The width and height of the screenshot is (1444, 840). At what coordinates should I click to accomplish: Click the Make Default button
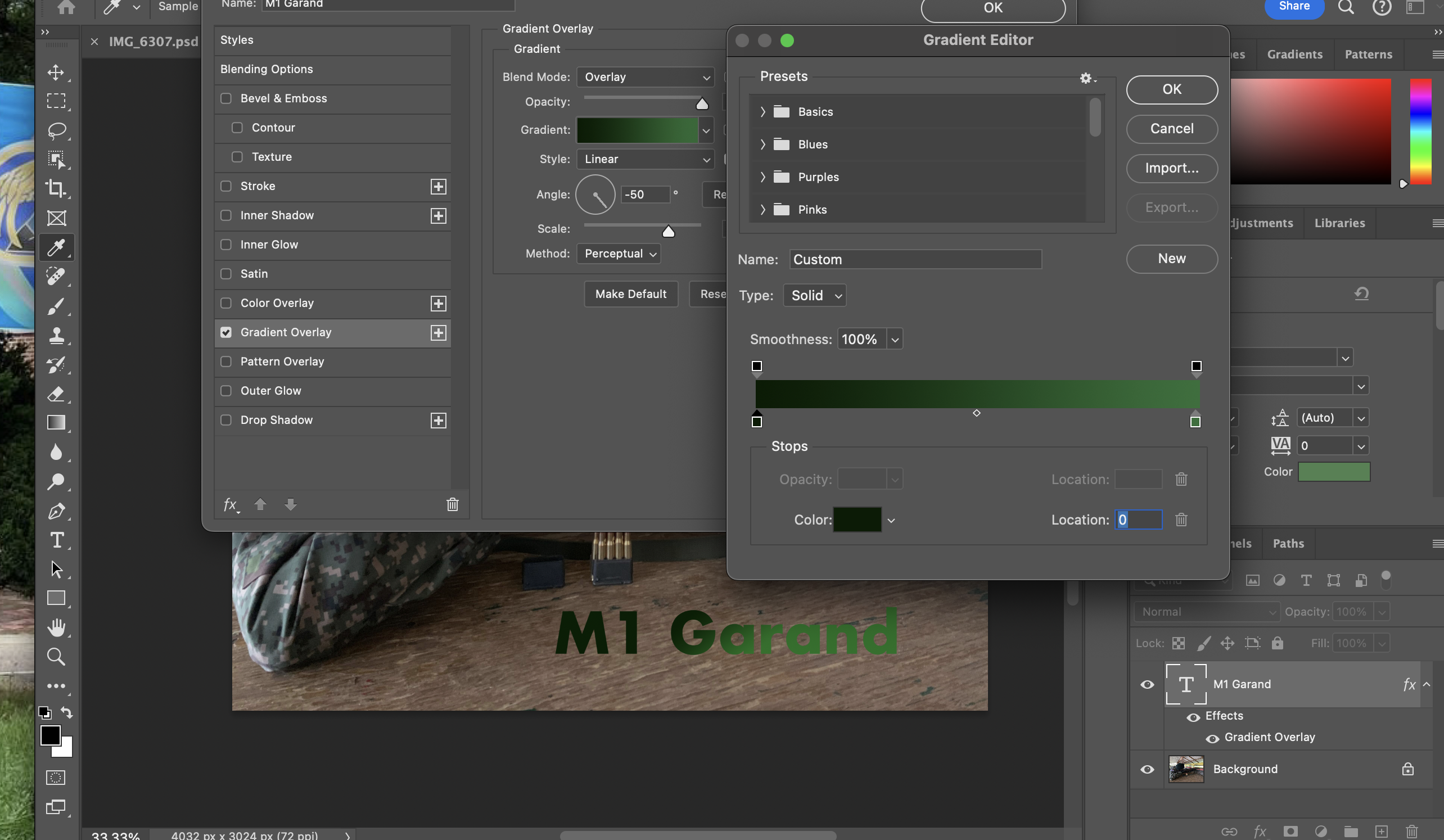pyautogui.click(x=630, y=294)
